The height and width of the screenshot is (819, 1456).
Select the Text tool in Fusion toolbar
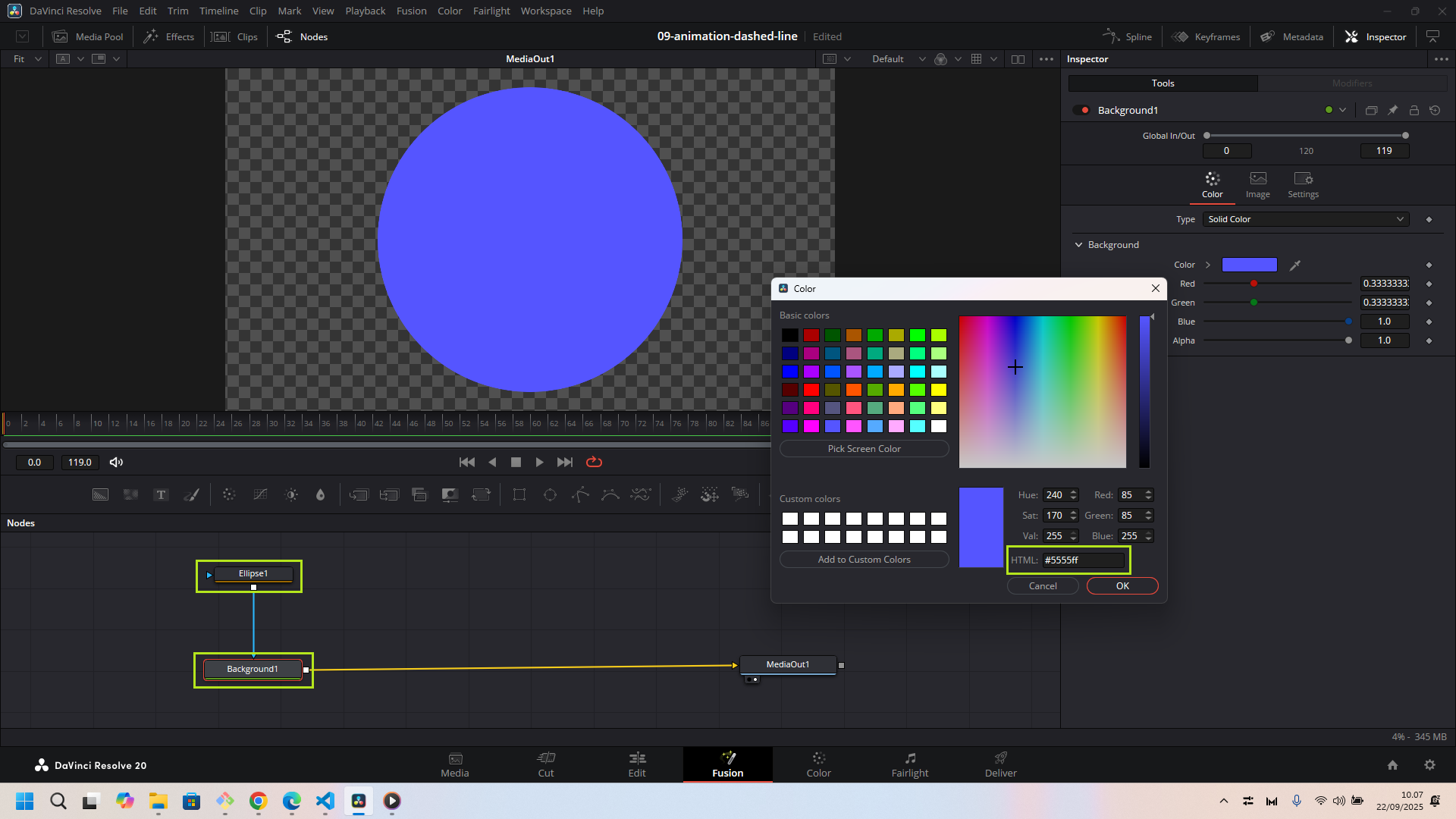(161, 495)
